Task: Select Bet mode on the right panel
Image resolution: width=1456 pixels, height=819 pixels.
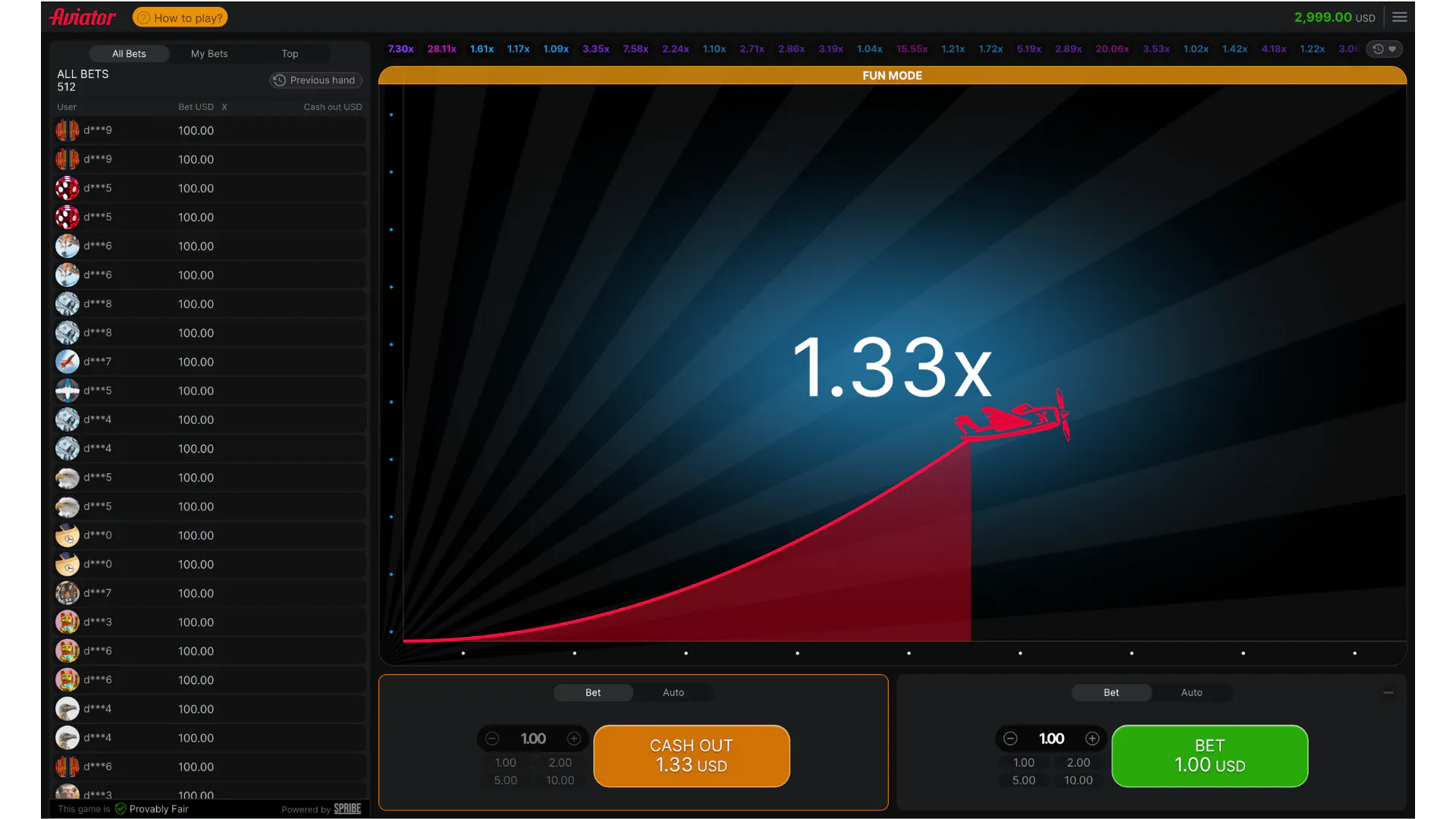Action: tap(1111, 692)
